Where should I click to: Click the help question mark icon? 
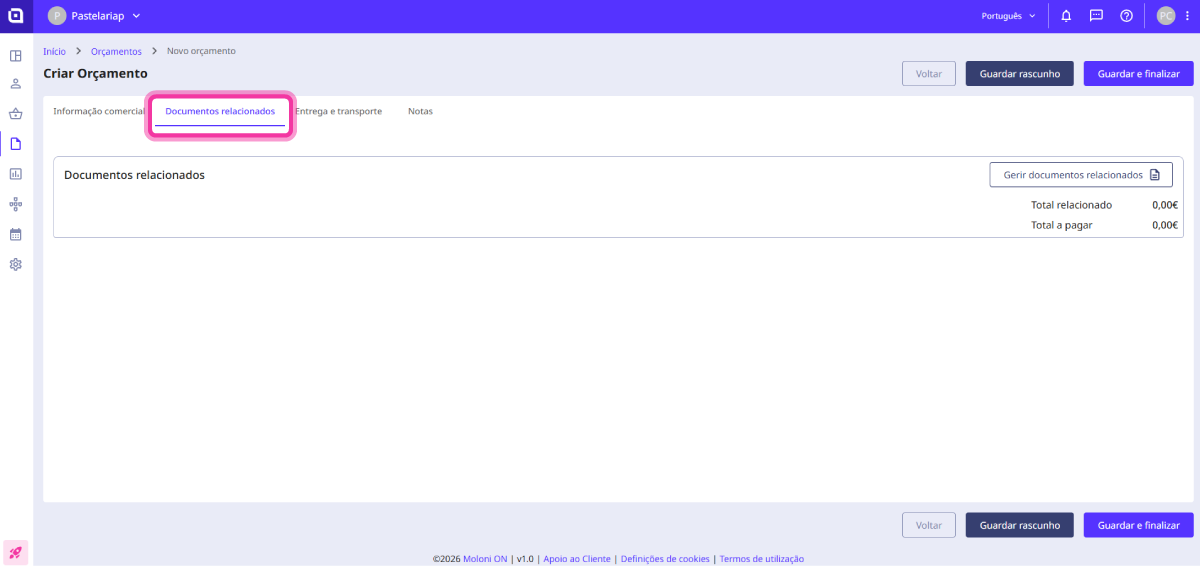[1126, 16]
